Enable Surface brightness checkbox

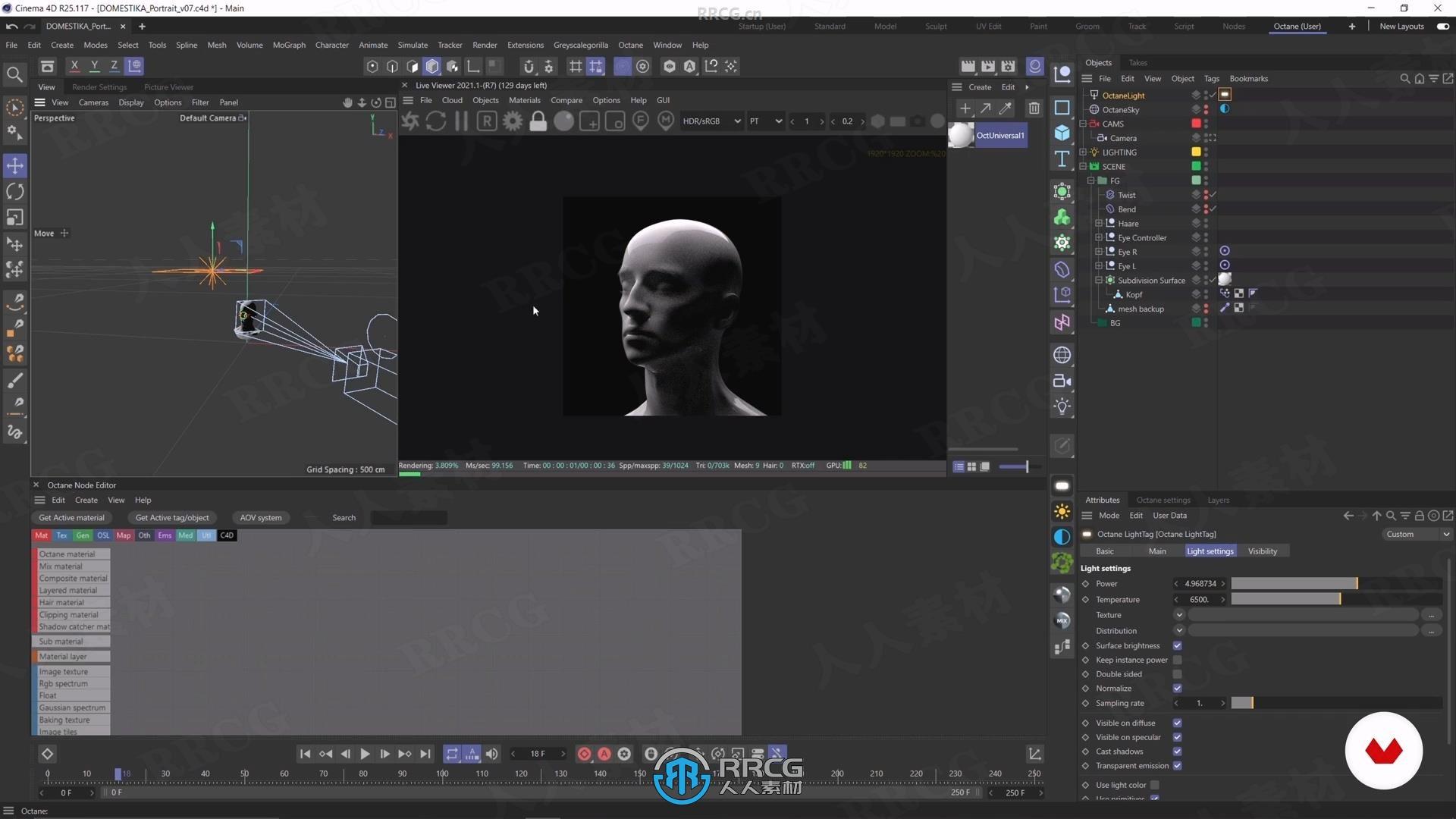[x=1177, y=645]
